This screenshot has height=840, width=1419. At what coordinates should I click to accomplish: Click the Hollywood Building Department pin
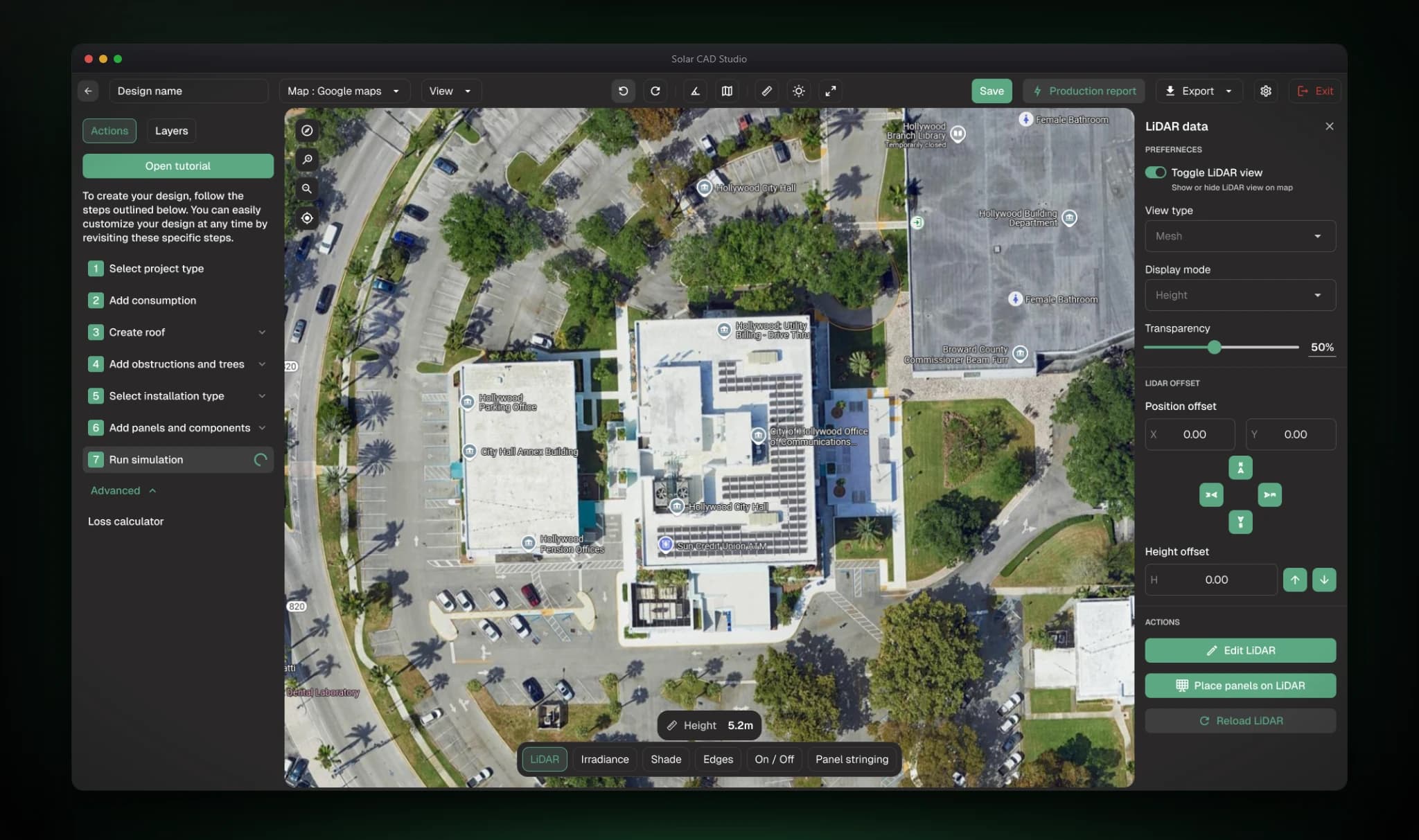pyautogui.click(x=1070, y=218)
